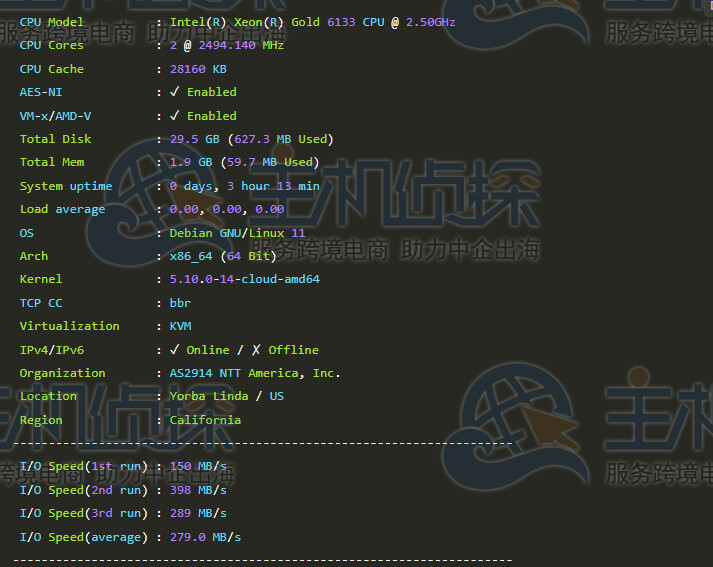Click the I/O Speed 2nd run value
The height and width of the screenshot is (567, 713).
(x=198, y=490)
